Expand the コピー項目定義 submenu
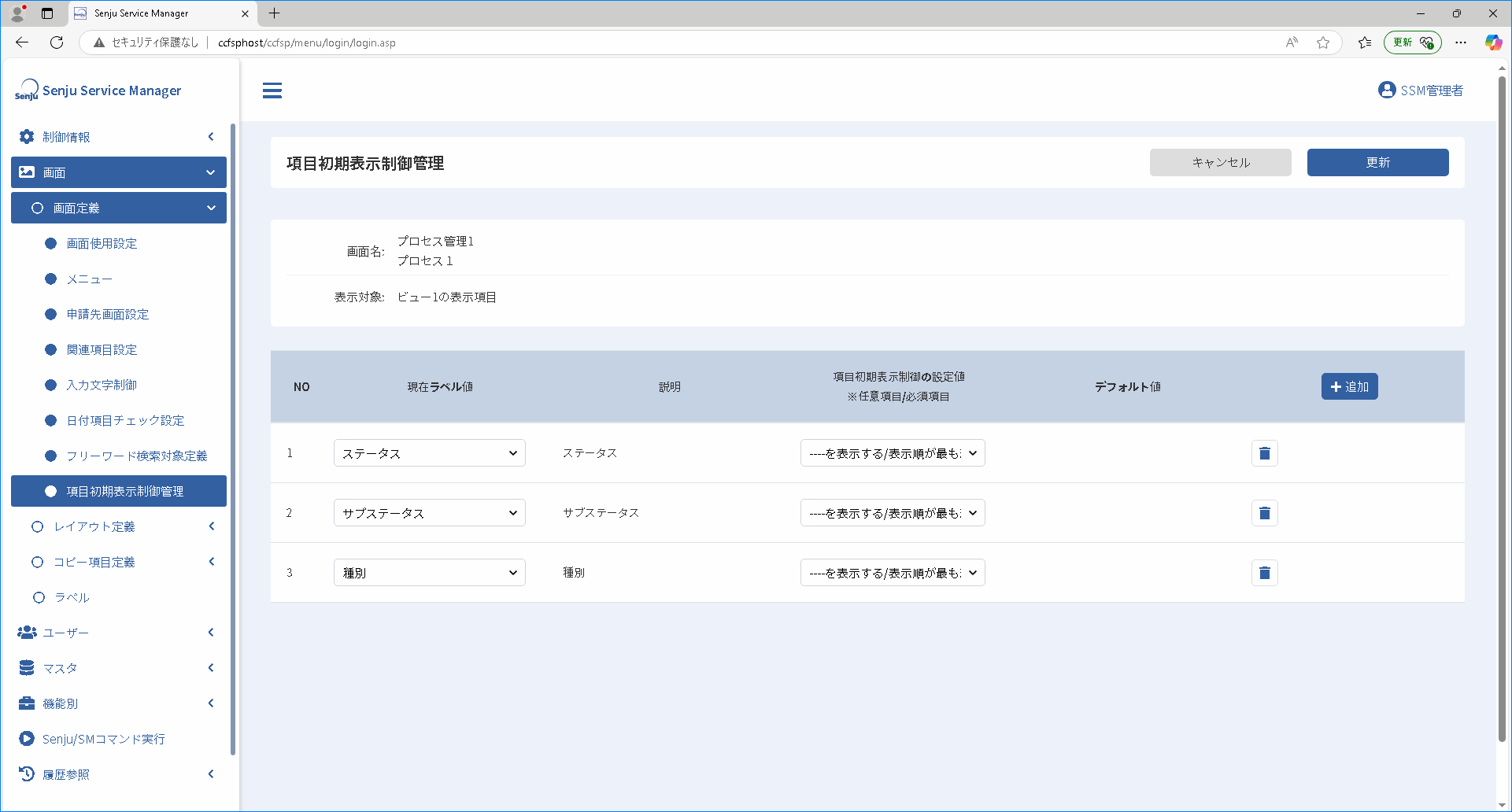Viewport: 1512px width, 812px height. 119,562
